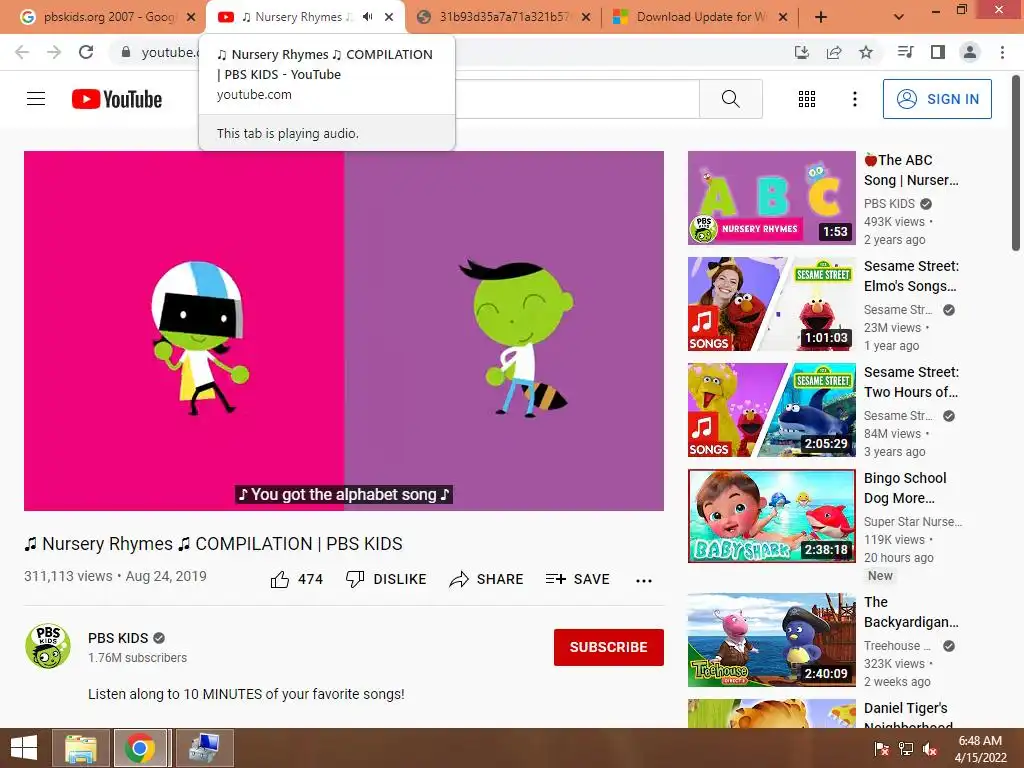This screenshot has height=768, width=1024.
Task: Click the YouTube logo
Action: pyautogui.click(x=117, y=99)
